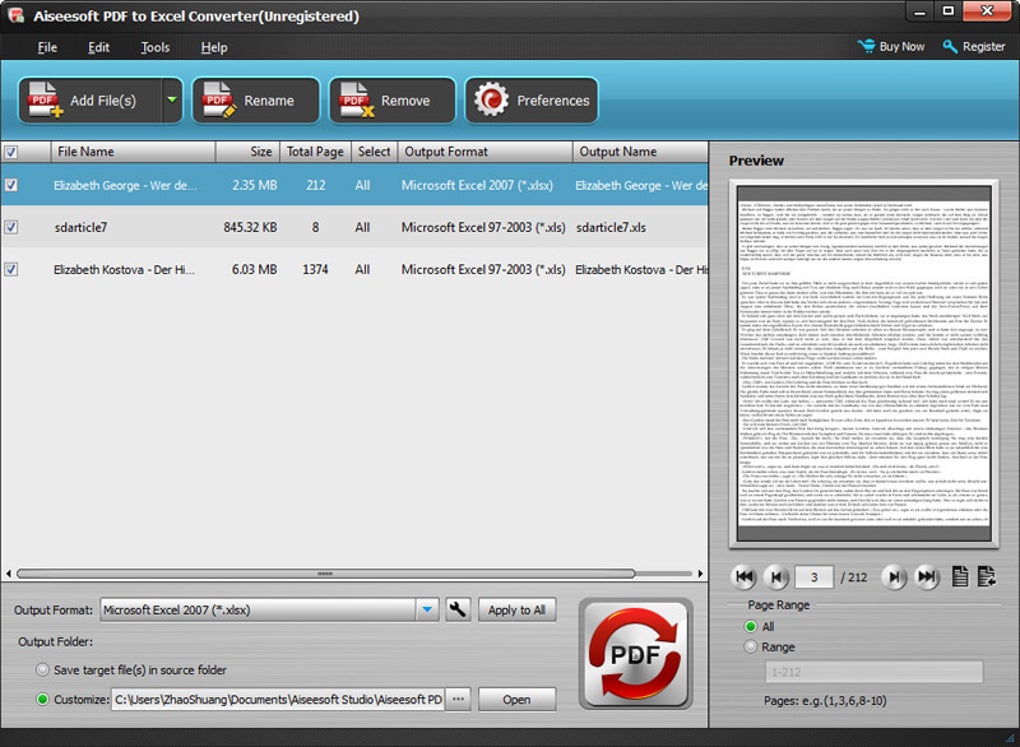Click the Open folder button

click(x=517, y=699)
